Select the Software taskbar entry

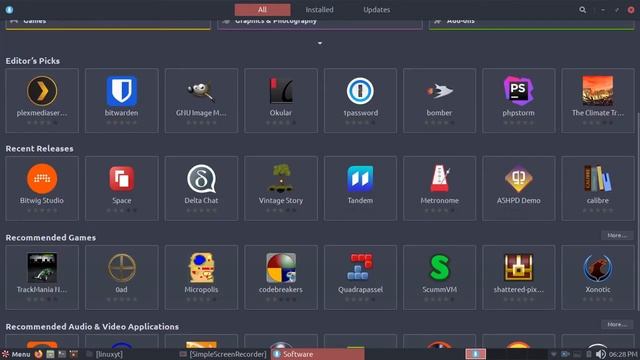coord(317,354)
